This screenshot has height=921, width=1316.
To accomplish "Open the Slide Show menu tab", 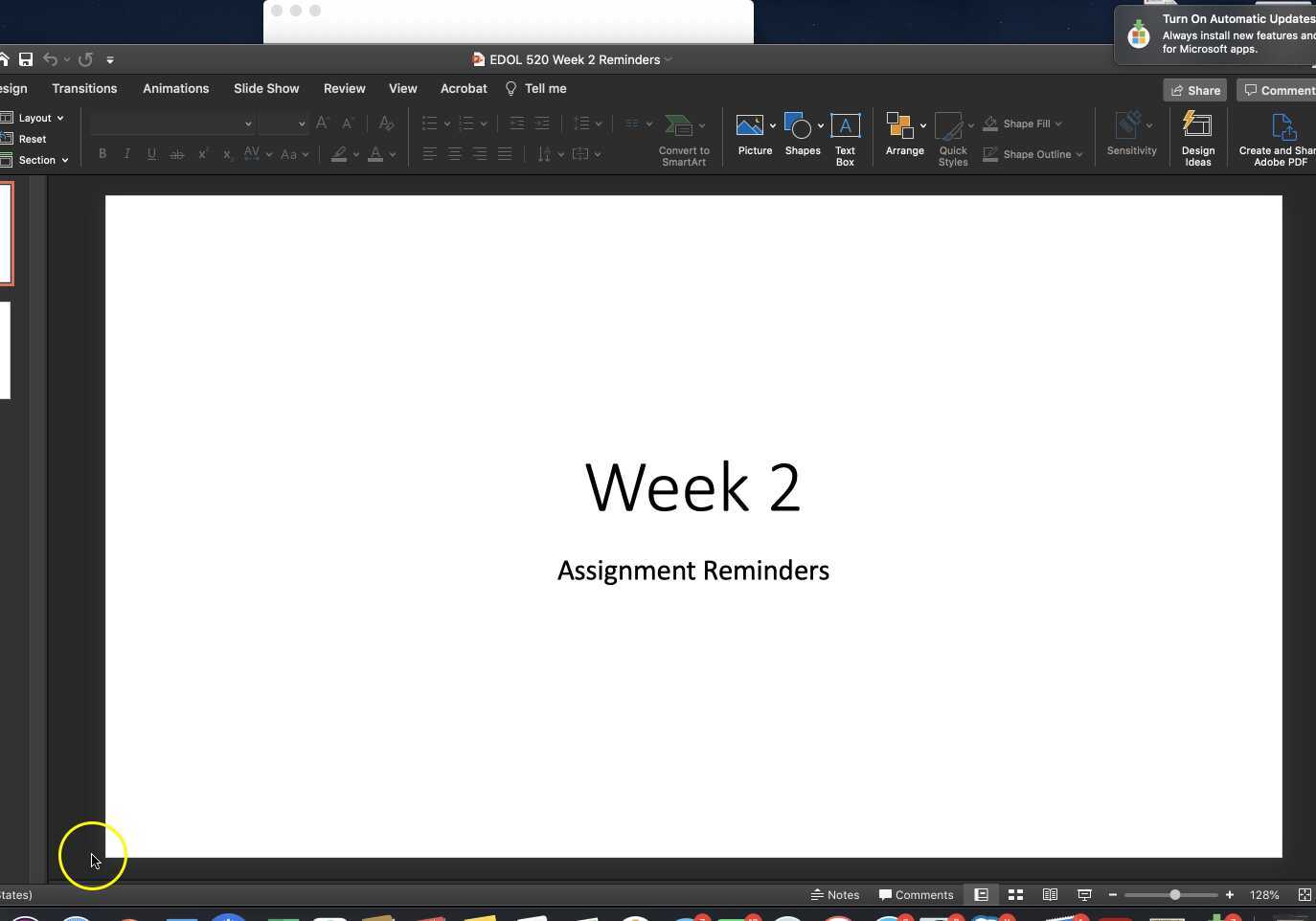I will [266, 88].
